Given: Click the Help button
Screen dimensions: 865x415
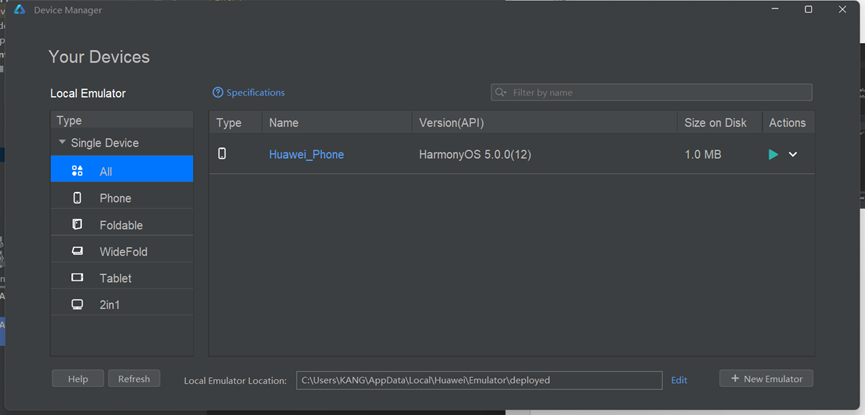Looking at the screenshot, I should 78,379.
